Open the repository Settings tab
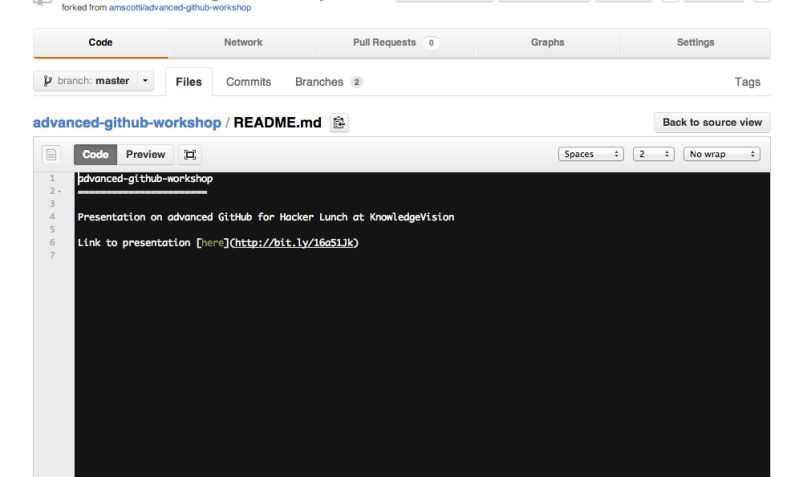Screen dimensions: 799x477 695,43
